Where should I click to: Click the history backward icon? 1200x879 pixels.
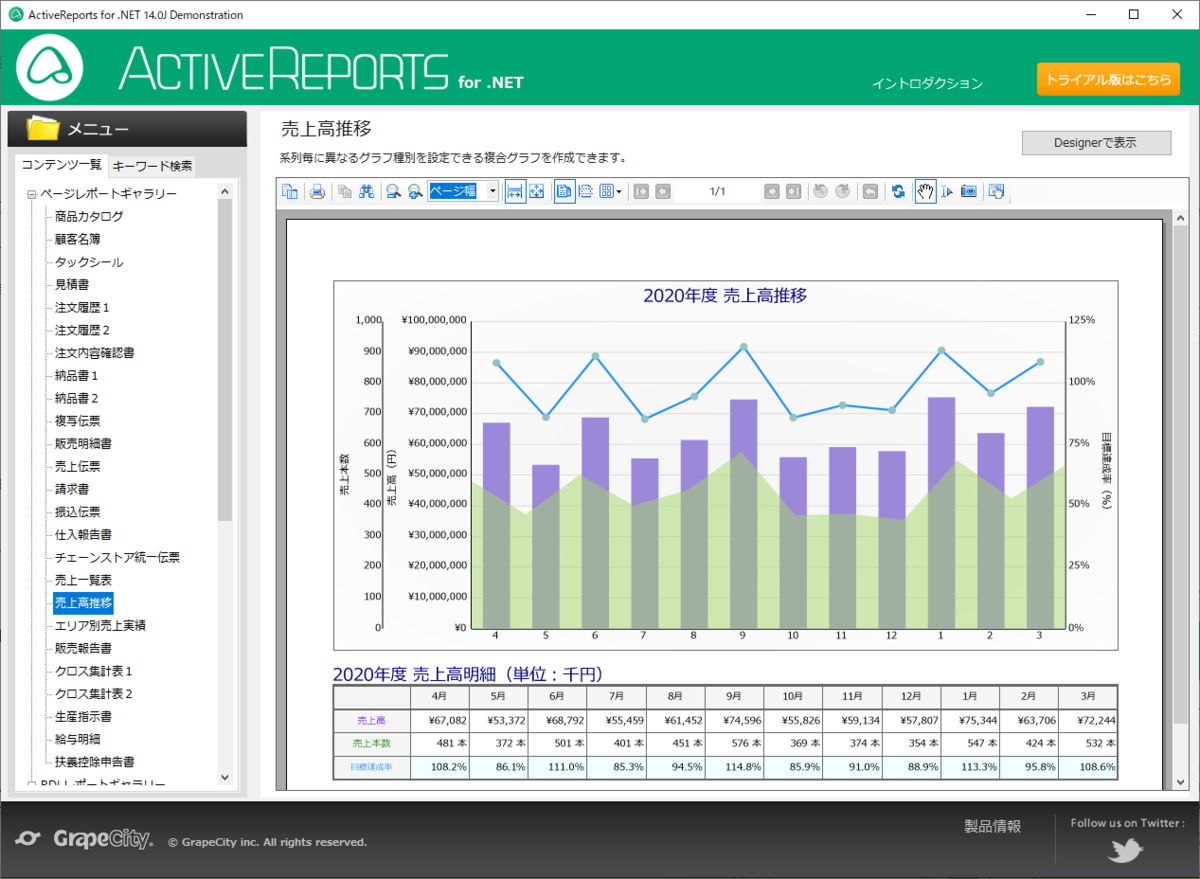click(x=821, y=191)
